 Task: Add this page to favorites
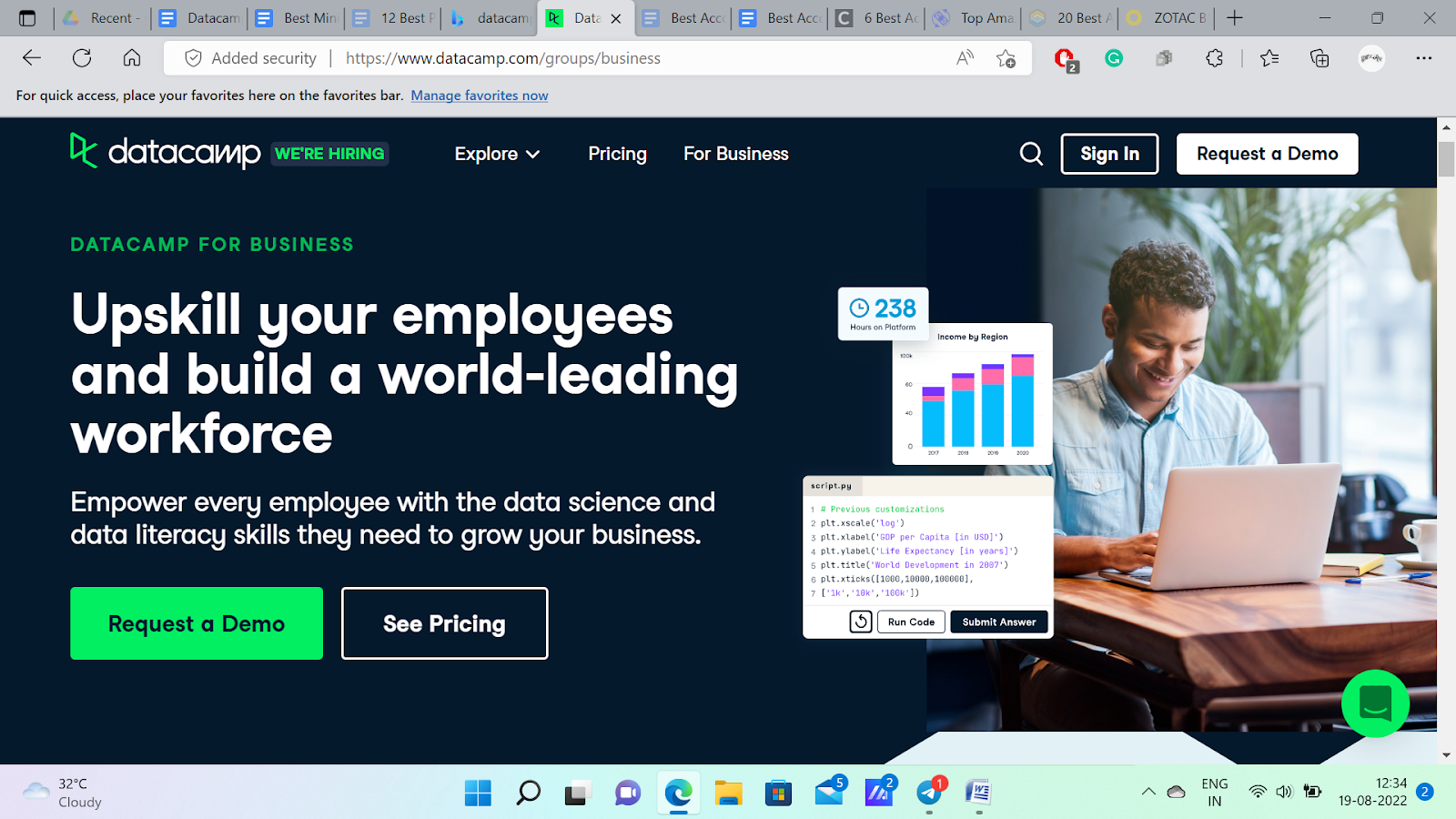coord(1006,58)
